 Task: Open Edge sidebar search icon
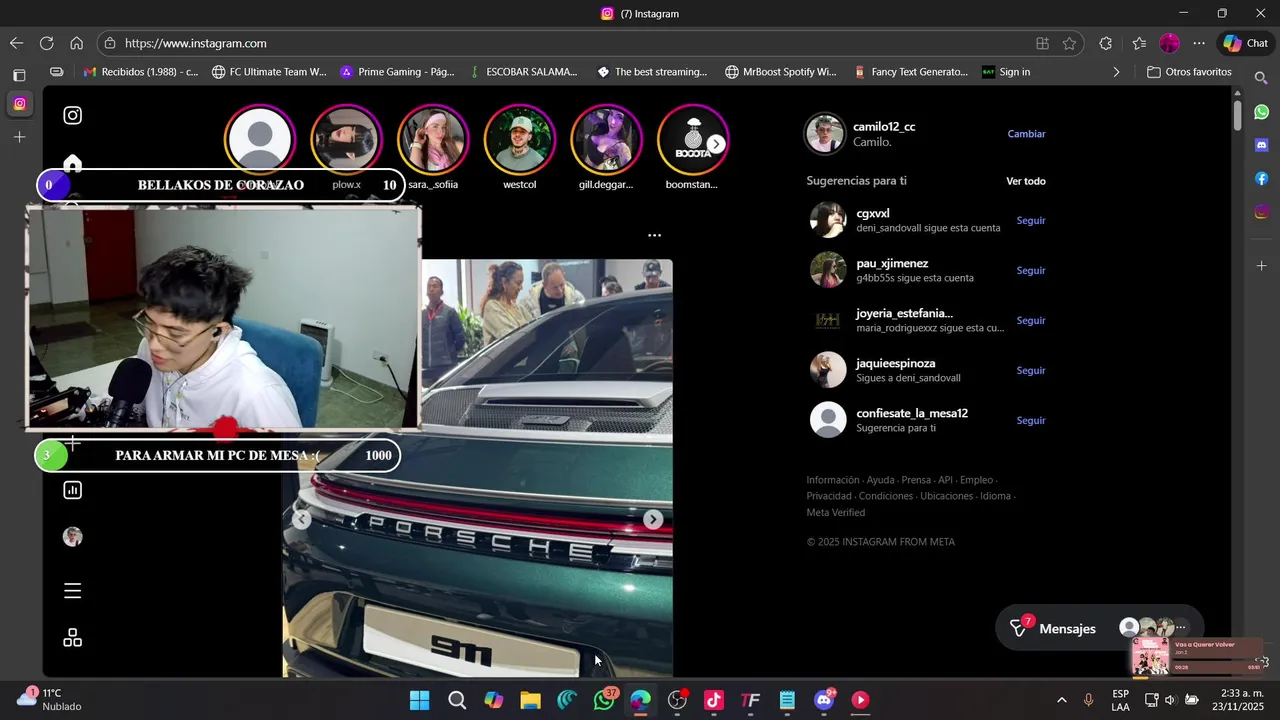click(1261, 77)
